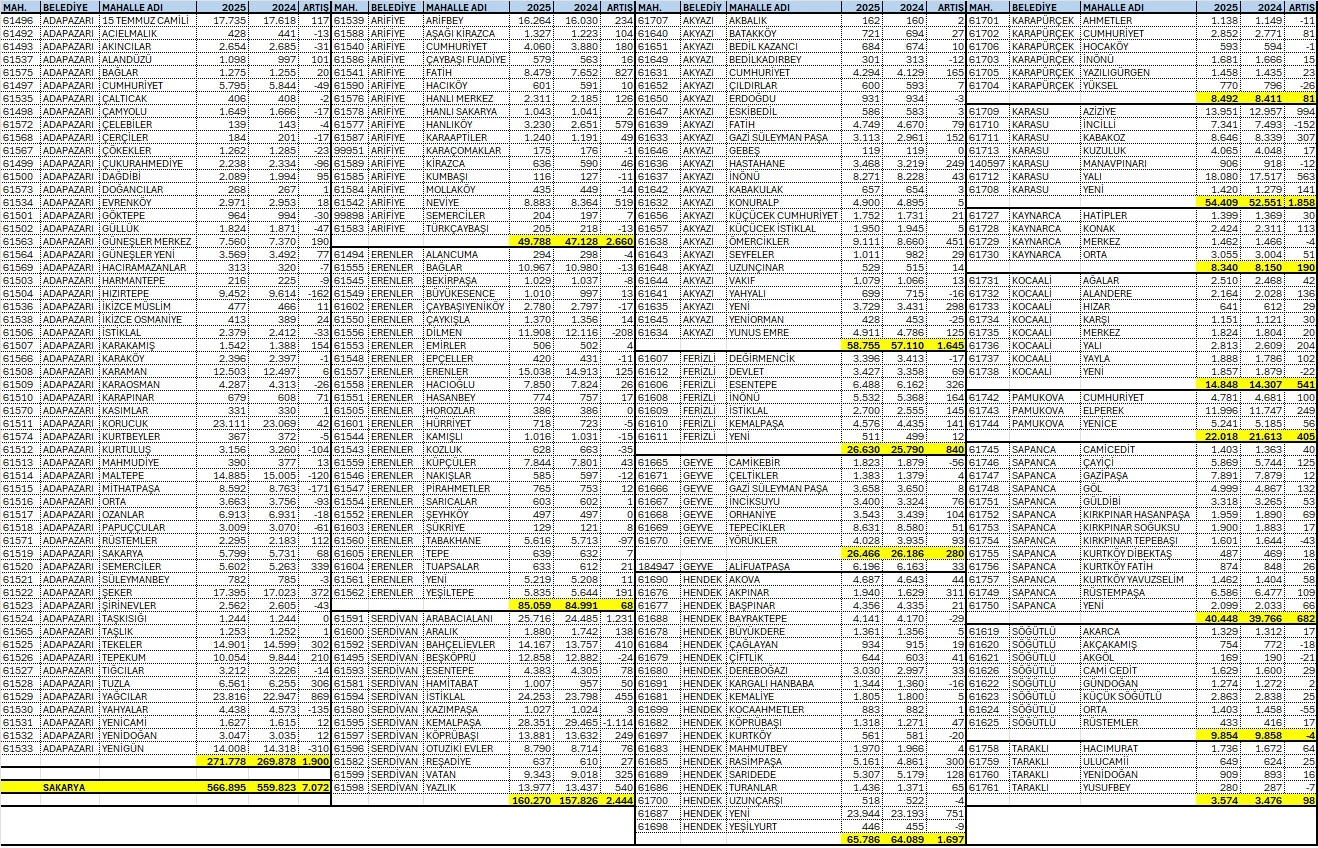Select Serdivan's highlighted 2025 subtotal 160.270

[534, 800]
